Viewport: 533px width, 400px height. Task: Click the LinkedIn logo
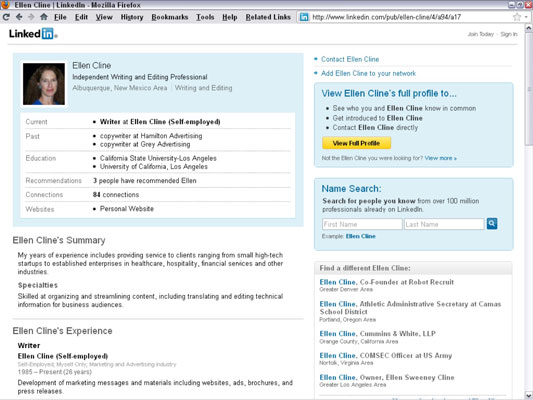[x=33, y=34]
